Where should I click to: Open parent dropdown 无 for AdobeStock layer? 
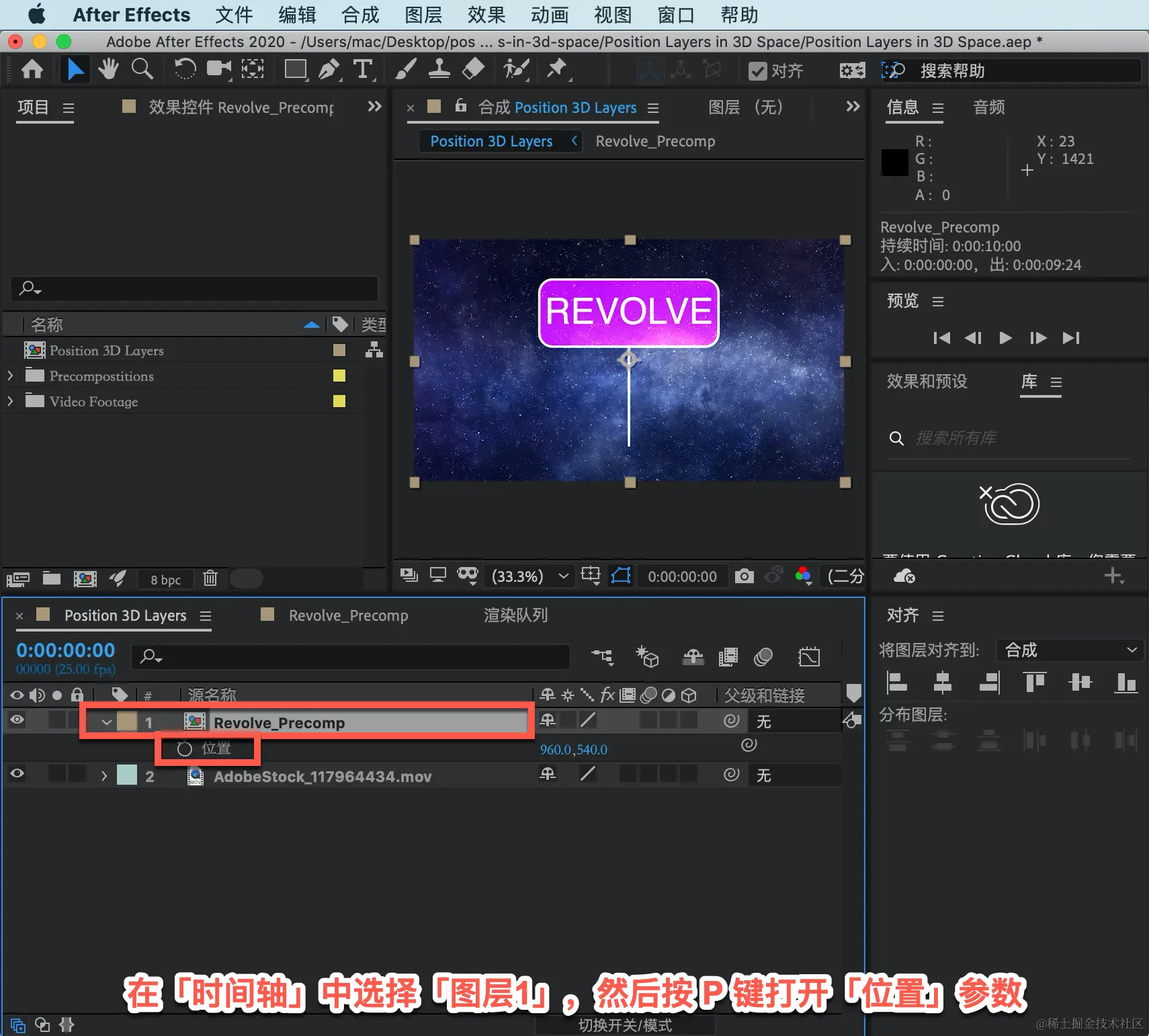794,775
